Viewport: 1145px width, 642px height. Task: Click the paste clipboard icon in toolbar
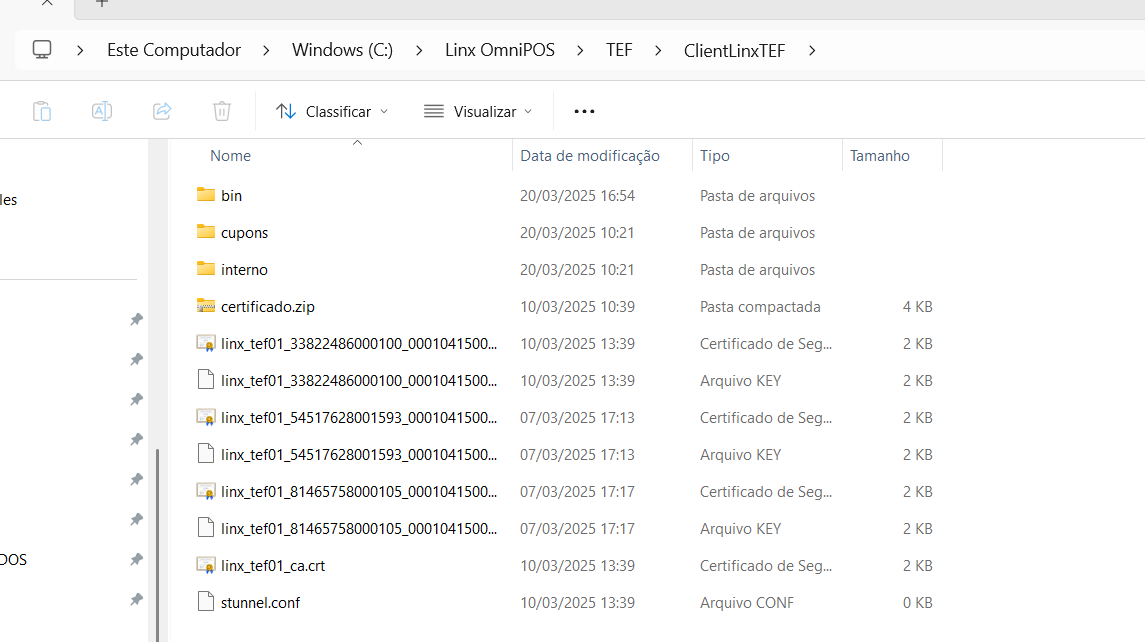click(42, 111)
